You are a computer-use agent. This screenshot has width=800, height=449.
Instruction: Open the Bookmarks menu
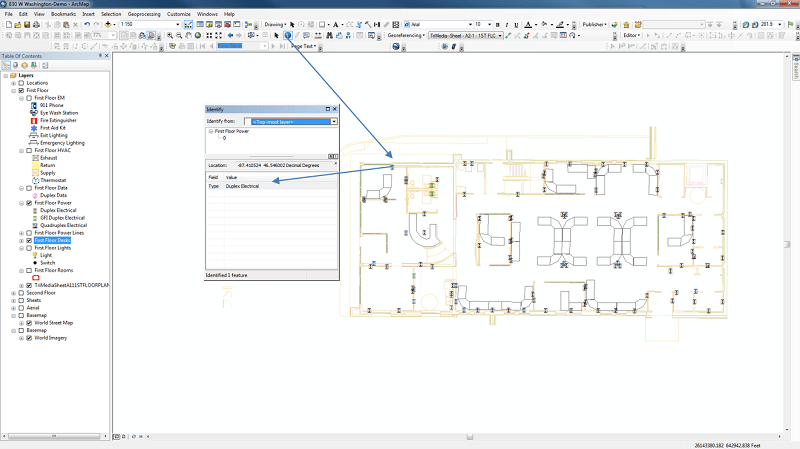click(x=63, y=14)
